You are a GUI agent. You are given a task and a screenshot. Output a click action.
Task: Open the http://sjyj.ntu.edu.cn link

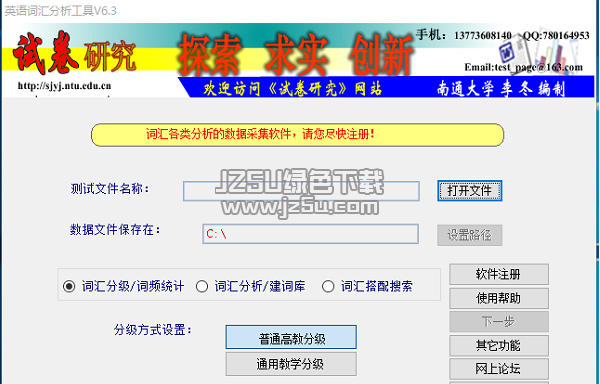pyautogui.click(x=64, y=86)
